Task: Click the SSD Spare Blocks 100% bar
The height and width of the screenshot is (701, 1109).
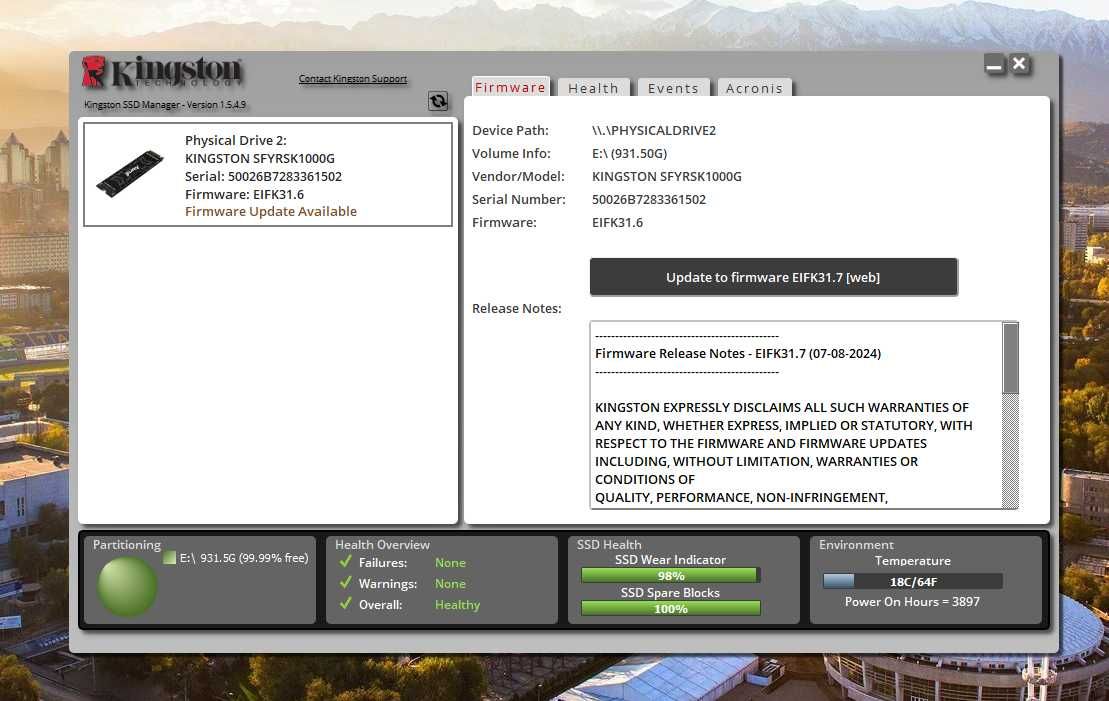Action: click(x=670, y=608)
